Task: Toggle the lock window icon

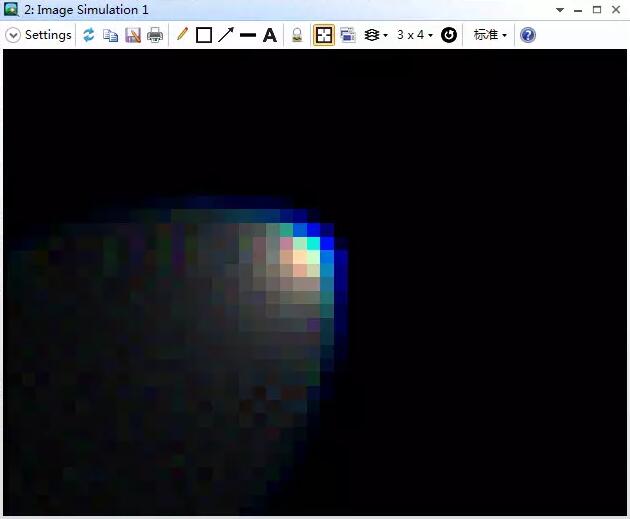Action: coord(297,35)
